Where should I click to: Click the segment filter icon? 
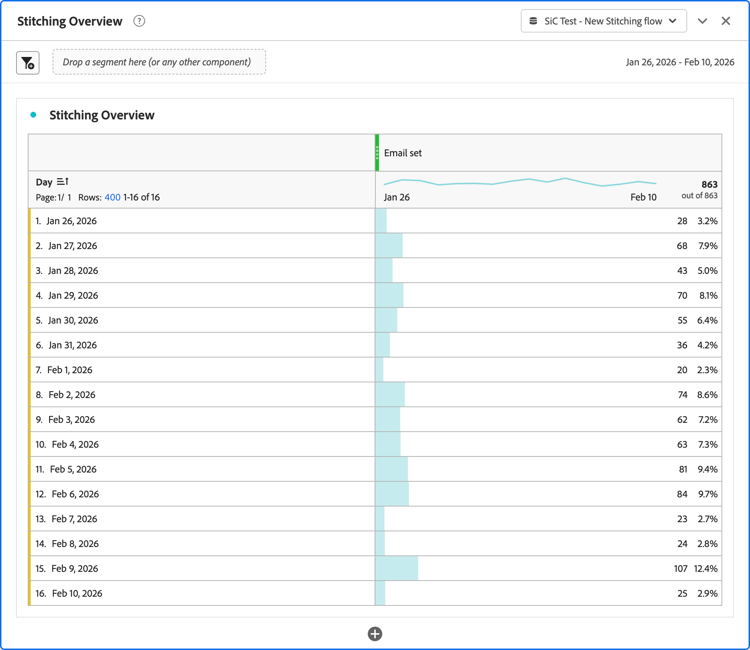28,63
